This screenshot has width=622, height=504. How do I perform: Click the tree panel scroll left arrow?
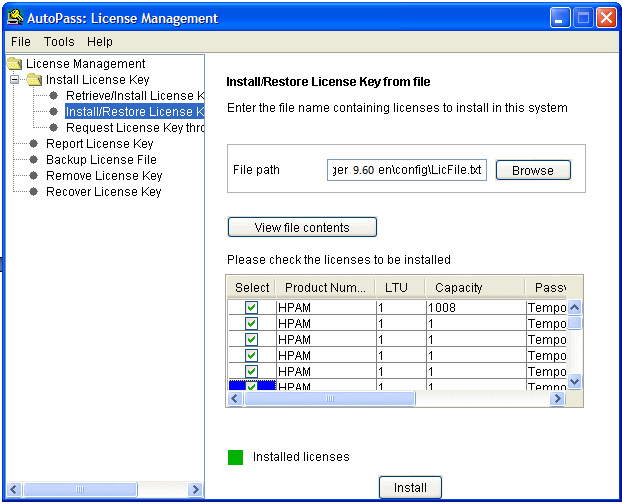click(x=14, y=489)
